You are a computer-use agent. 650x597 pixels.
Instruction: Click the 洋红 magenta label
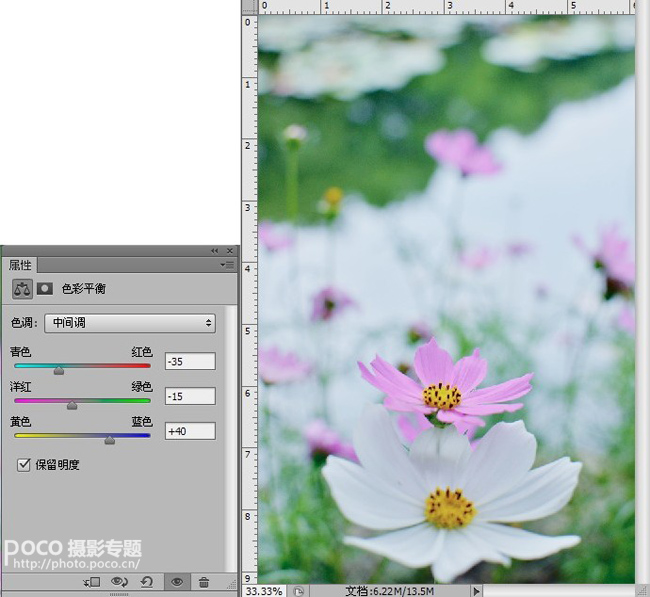20,387
